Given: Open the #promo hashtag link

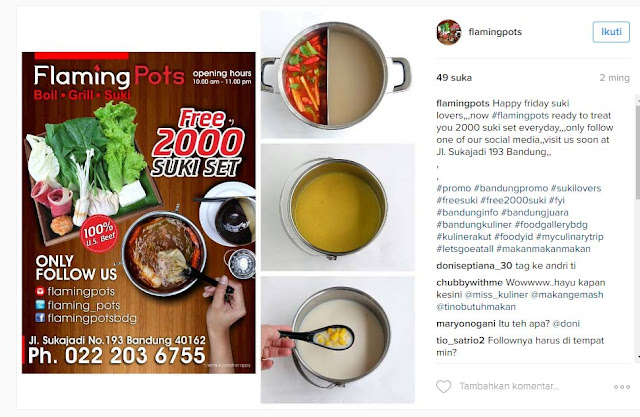Looking at the screenshot, I should click(453, 188).
